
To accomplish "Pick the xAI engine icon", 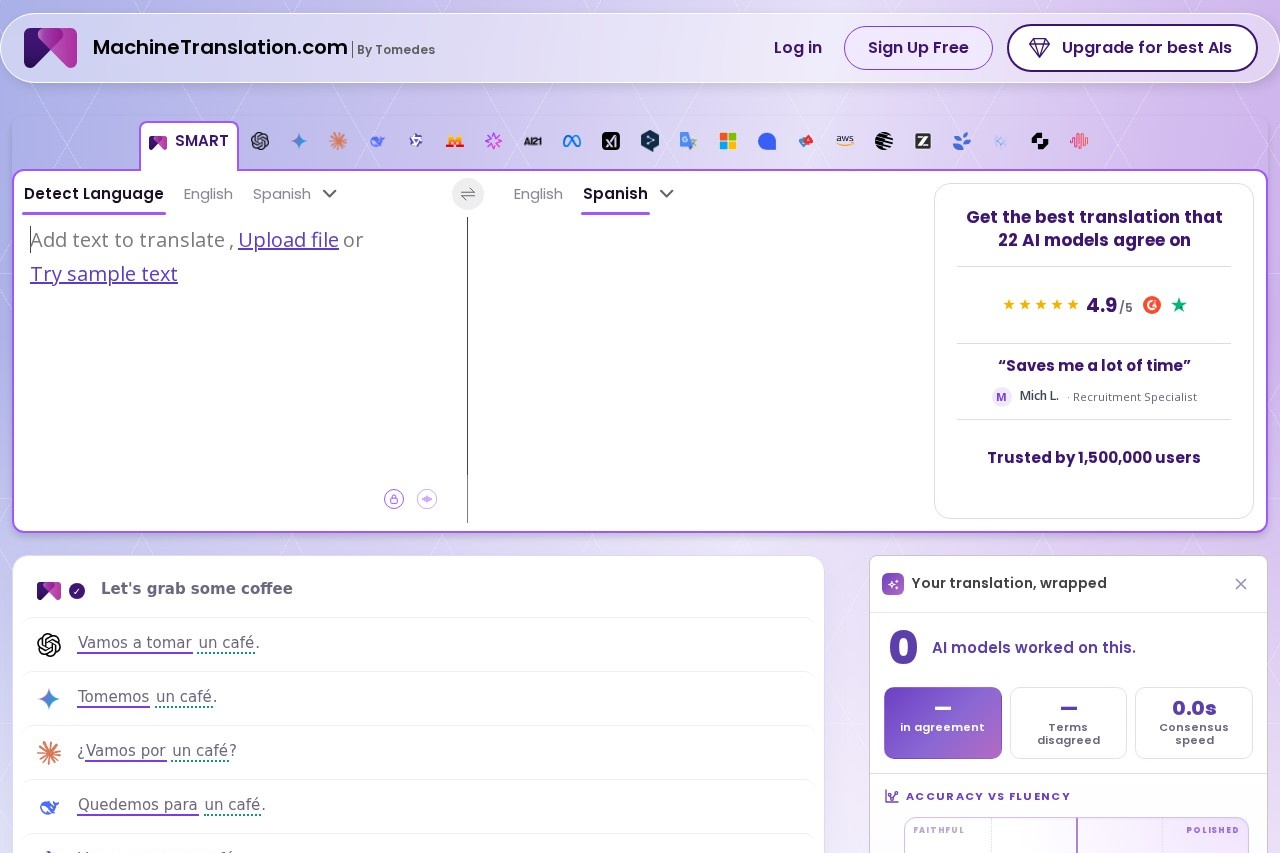I will coord(611,141).
